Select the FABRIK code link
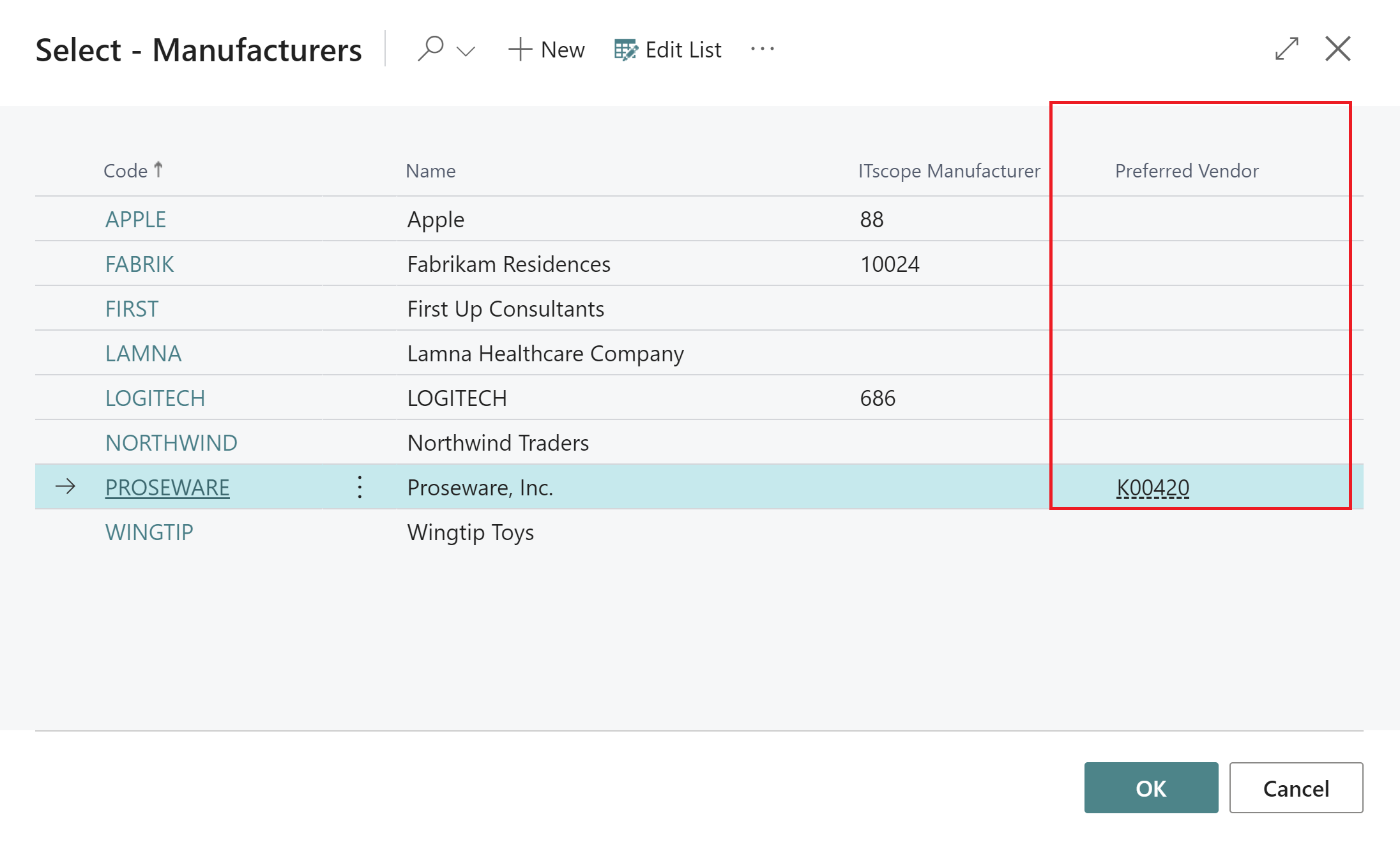This screenshot has height=849, width=1400. [x=139, y=264]
